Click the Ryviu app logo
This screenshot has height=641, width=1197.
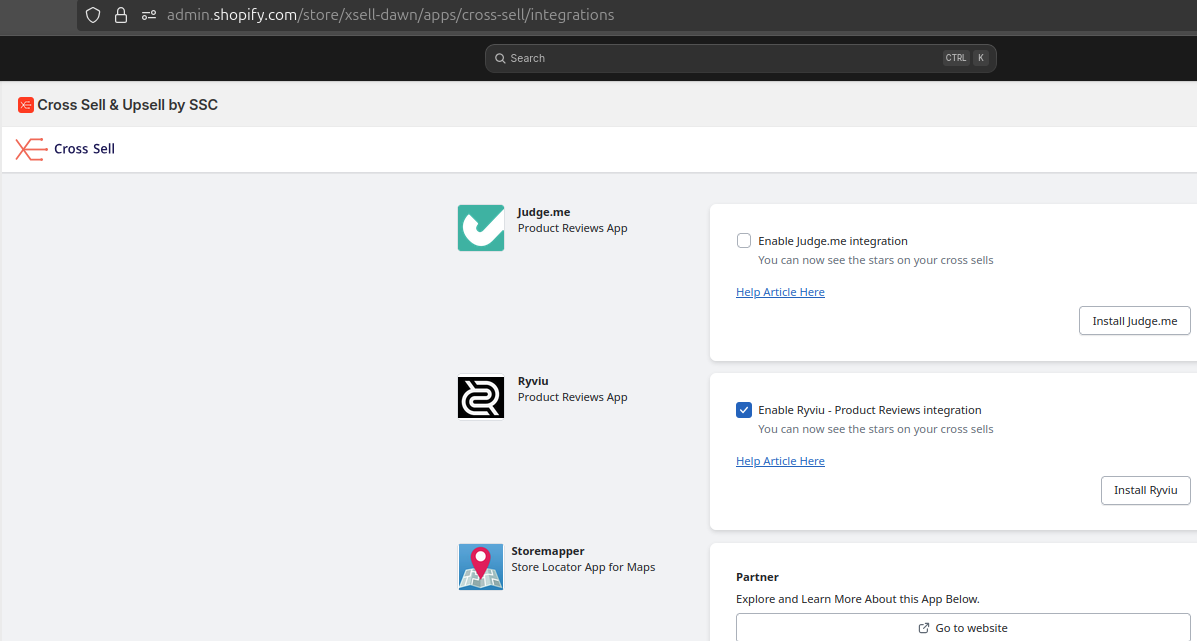[481, 397]
